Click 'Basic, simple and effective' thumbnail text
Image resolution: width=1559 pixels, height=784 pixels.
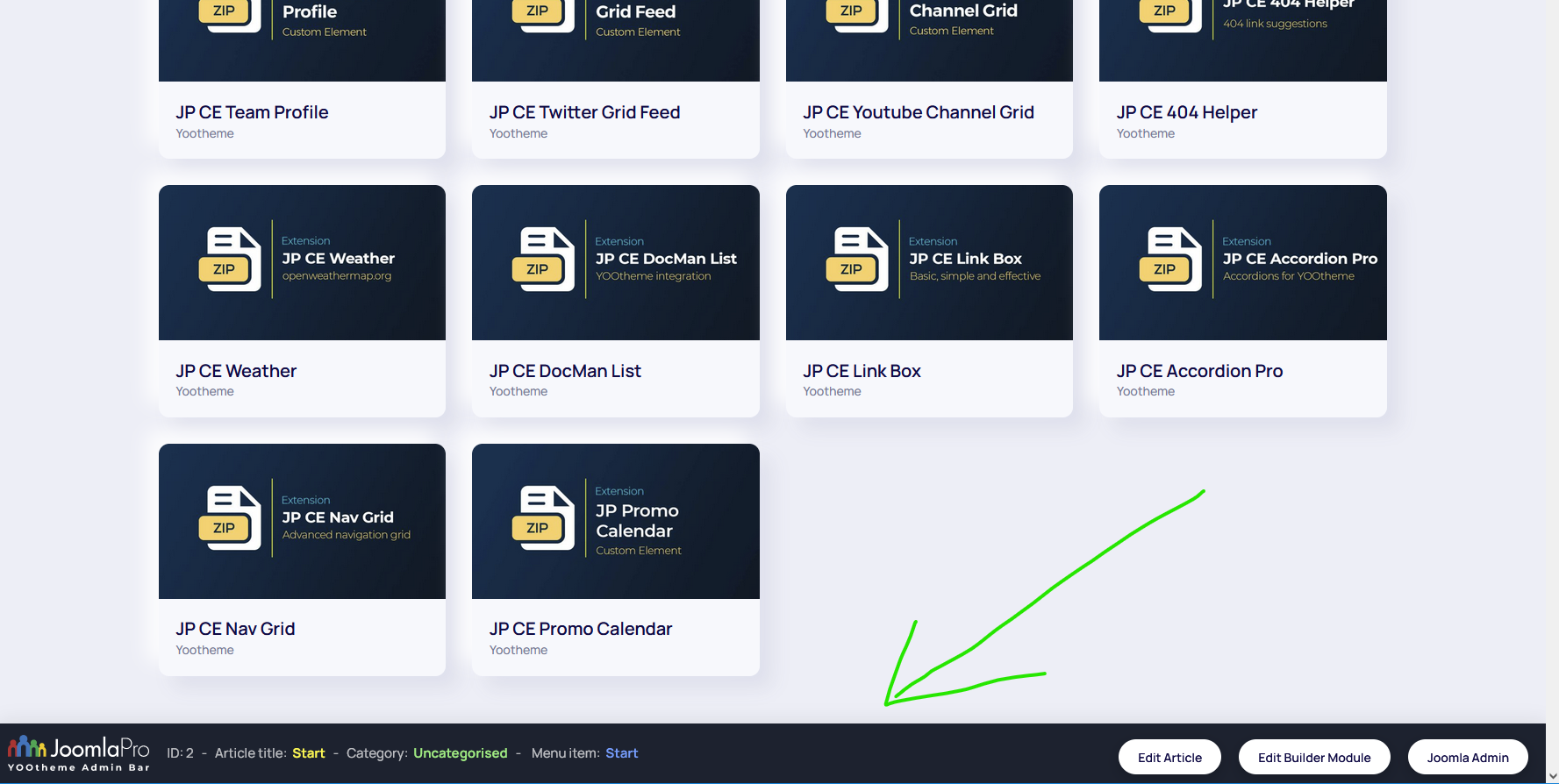[975, 276]
